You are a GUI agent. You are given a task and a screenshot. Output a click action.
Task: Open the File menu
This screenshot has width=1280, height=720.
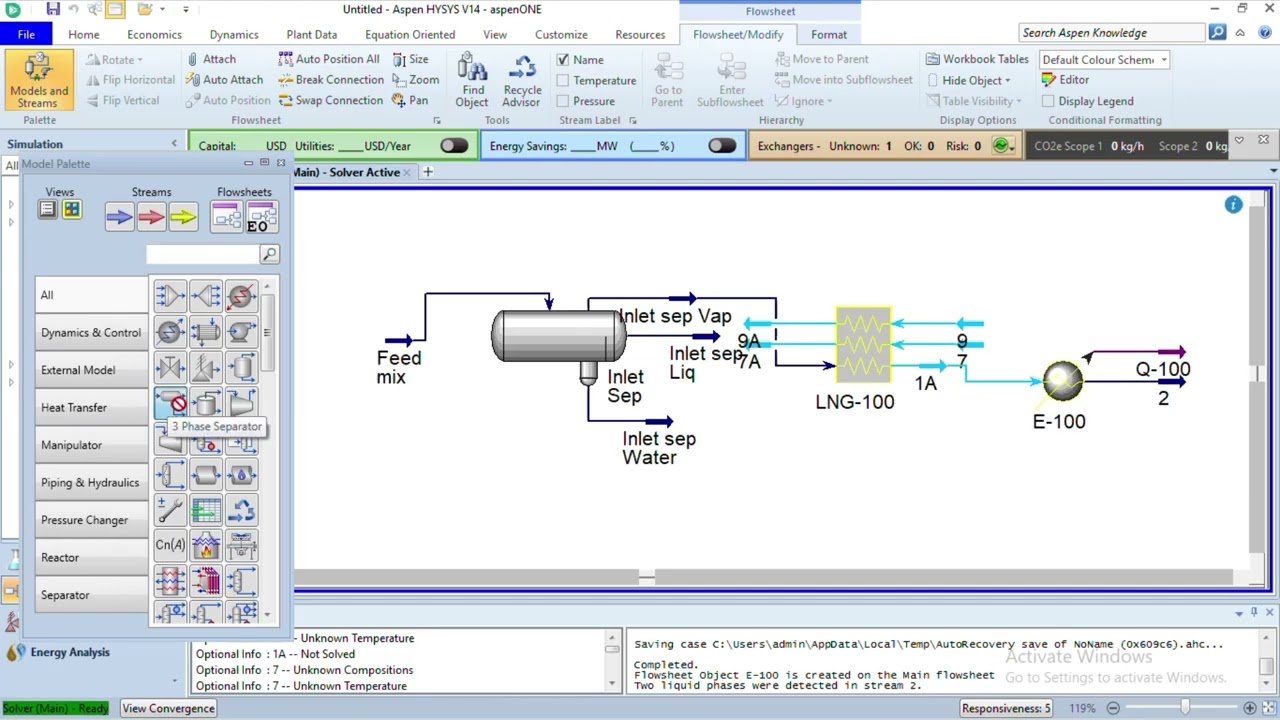tap(26, 34)
